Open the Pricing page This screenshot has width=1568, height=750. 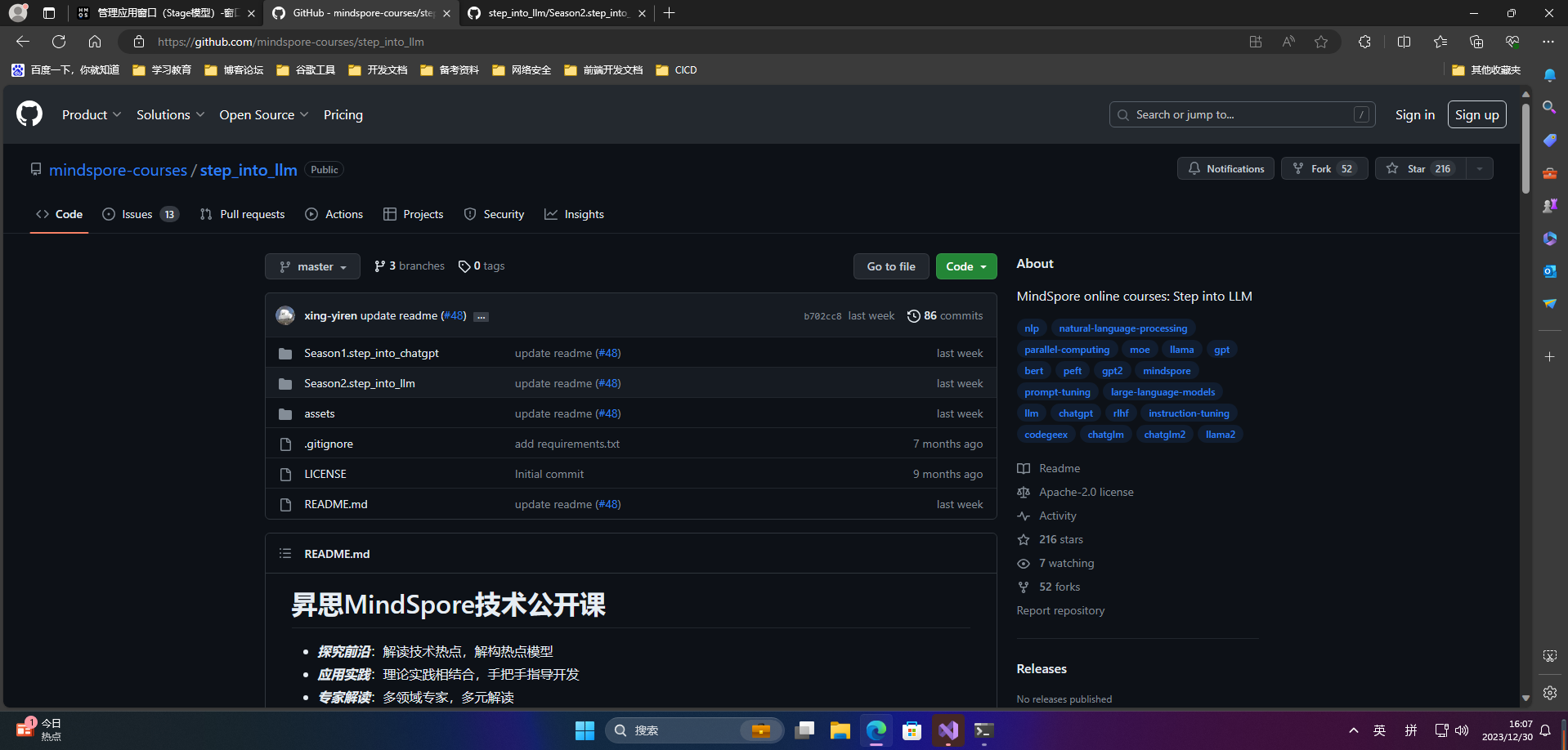point(343,115)
